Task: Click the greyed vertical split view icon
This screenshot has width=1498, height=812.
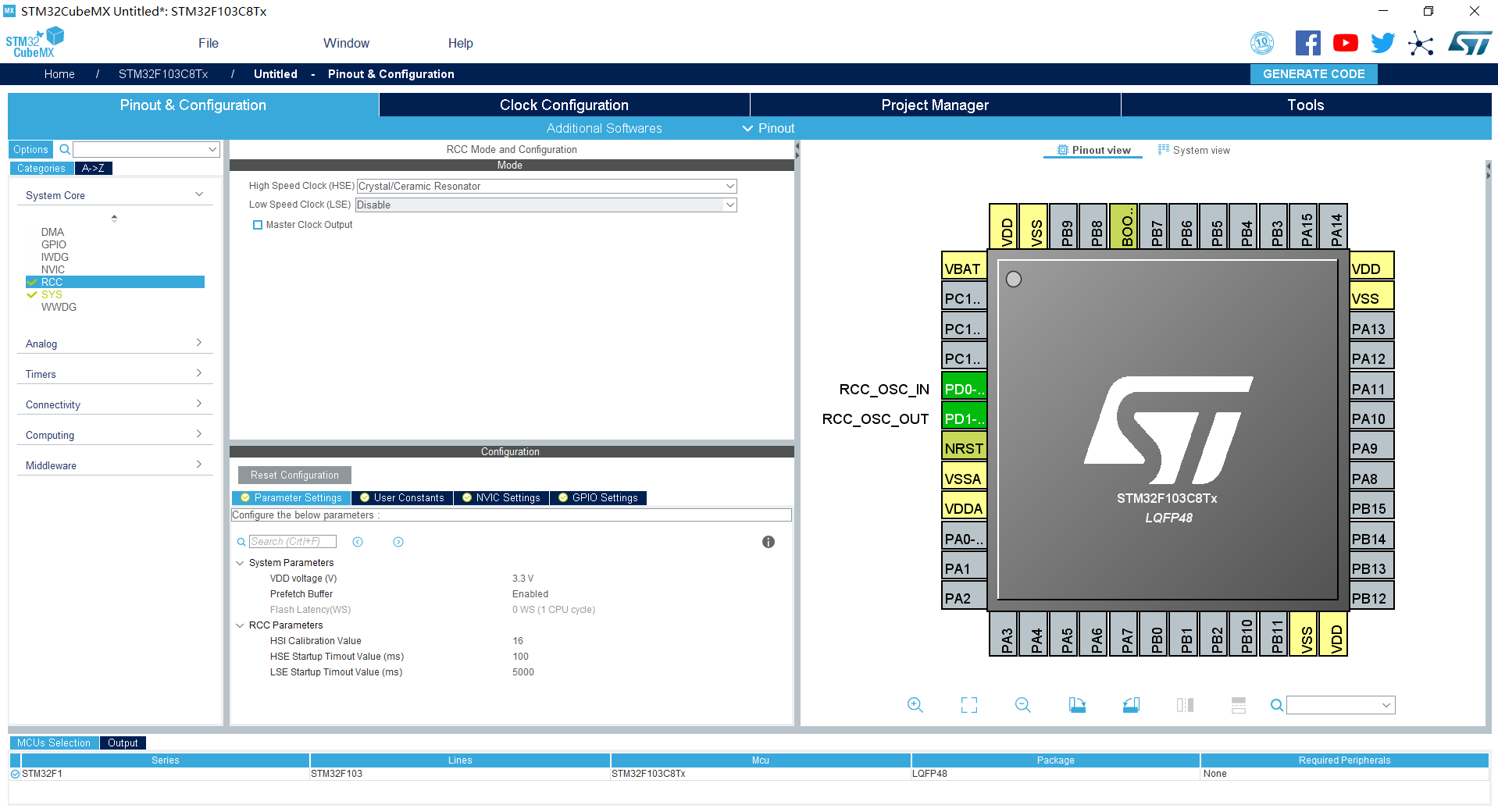Action: (1185, 705)
